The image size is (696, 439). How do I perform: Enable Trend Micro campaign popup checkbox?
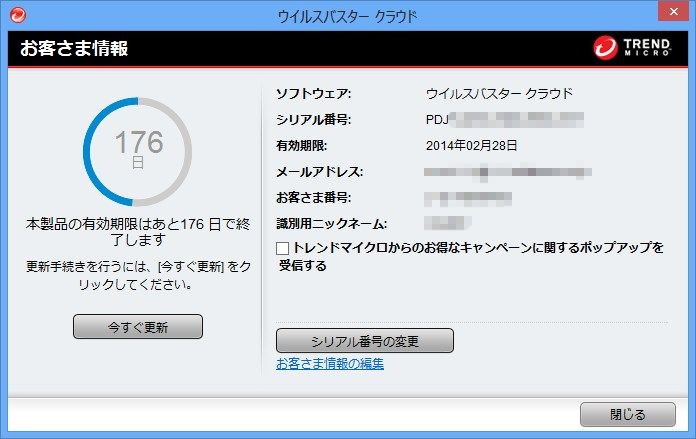[x=282, y=248]
